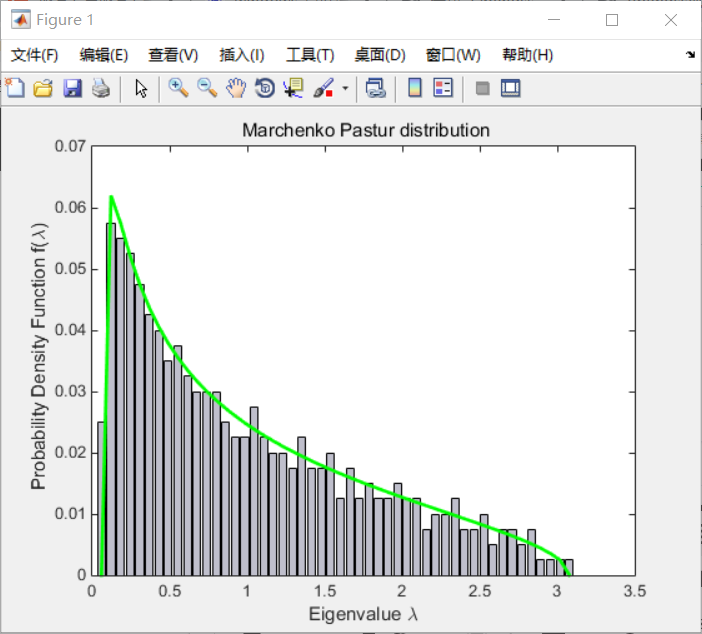Open a file with the folder icon
Screen dimensions: 702x634
(43, 88)
